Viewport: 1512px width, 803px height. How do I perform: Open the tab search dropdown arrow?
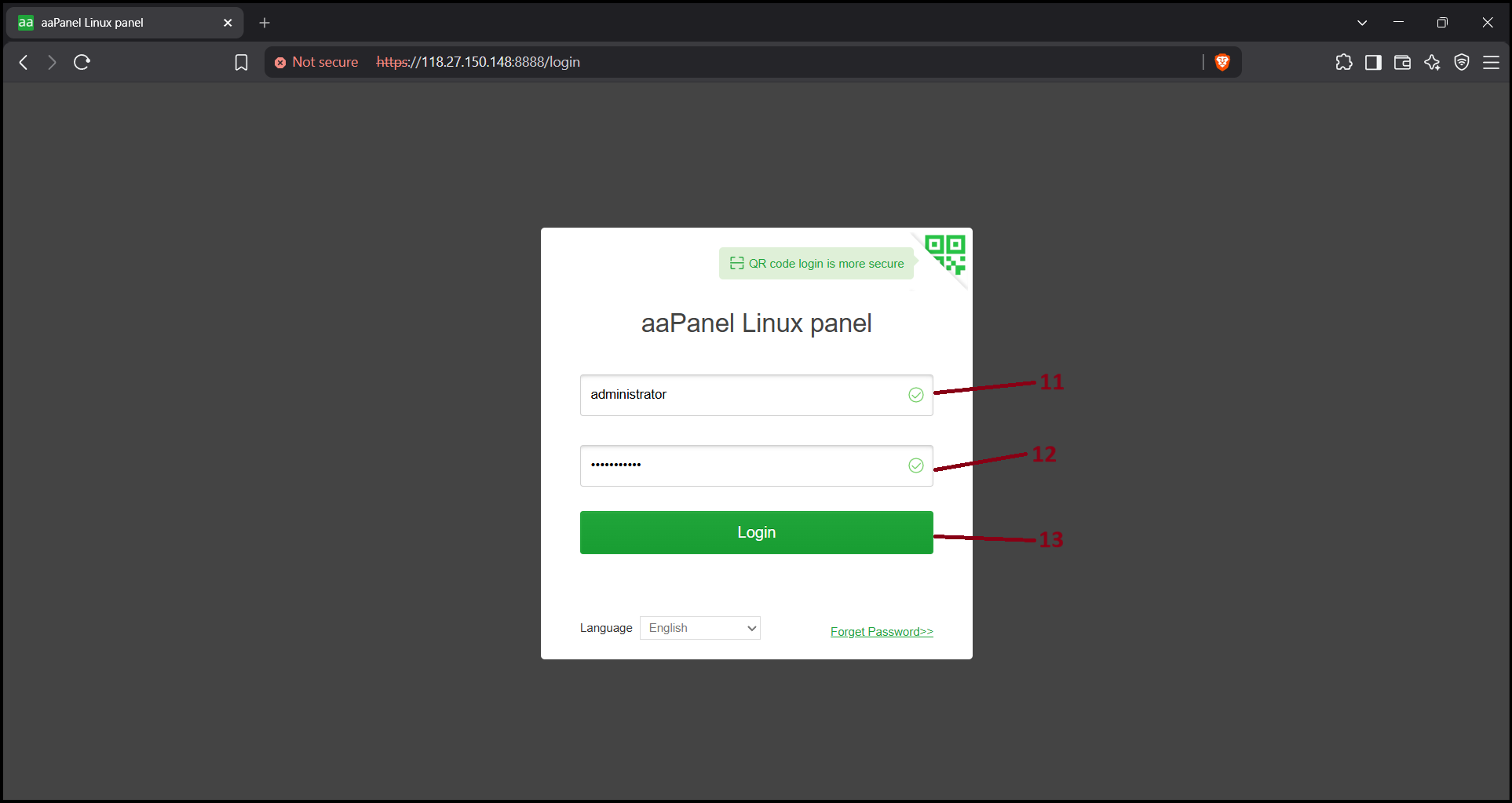1362,23
